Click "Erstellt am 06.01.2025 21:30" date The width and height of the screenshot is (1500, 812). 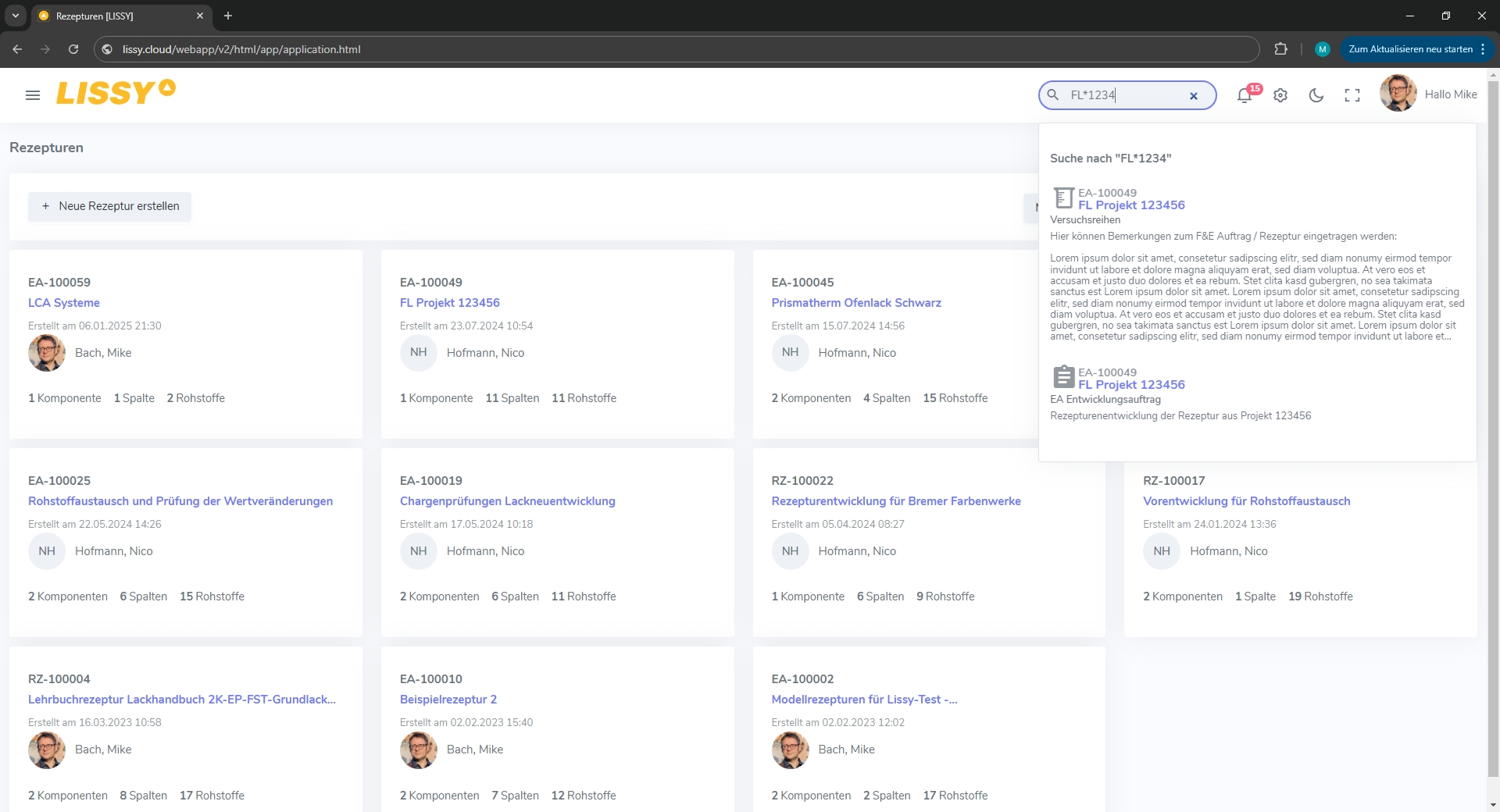pyautogui.click(x=95, y=326)
